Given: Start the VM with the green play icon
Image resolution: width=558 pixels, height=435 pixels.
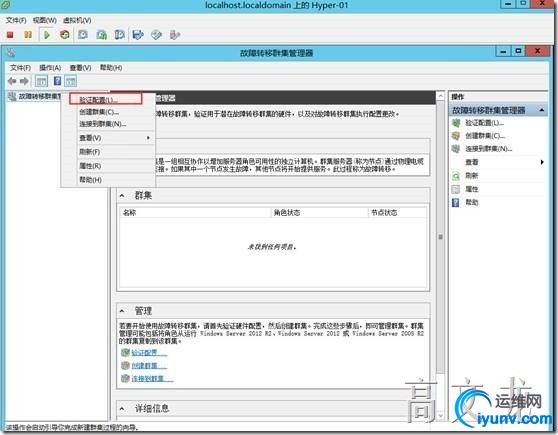Looking at the screenshot, I should tap(47, 35).
